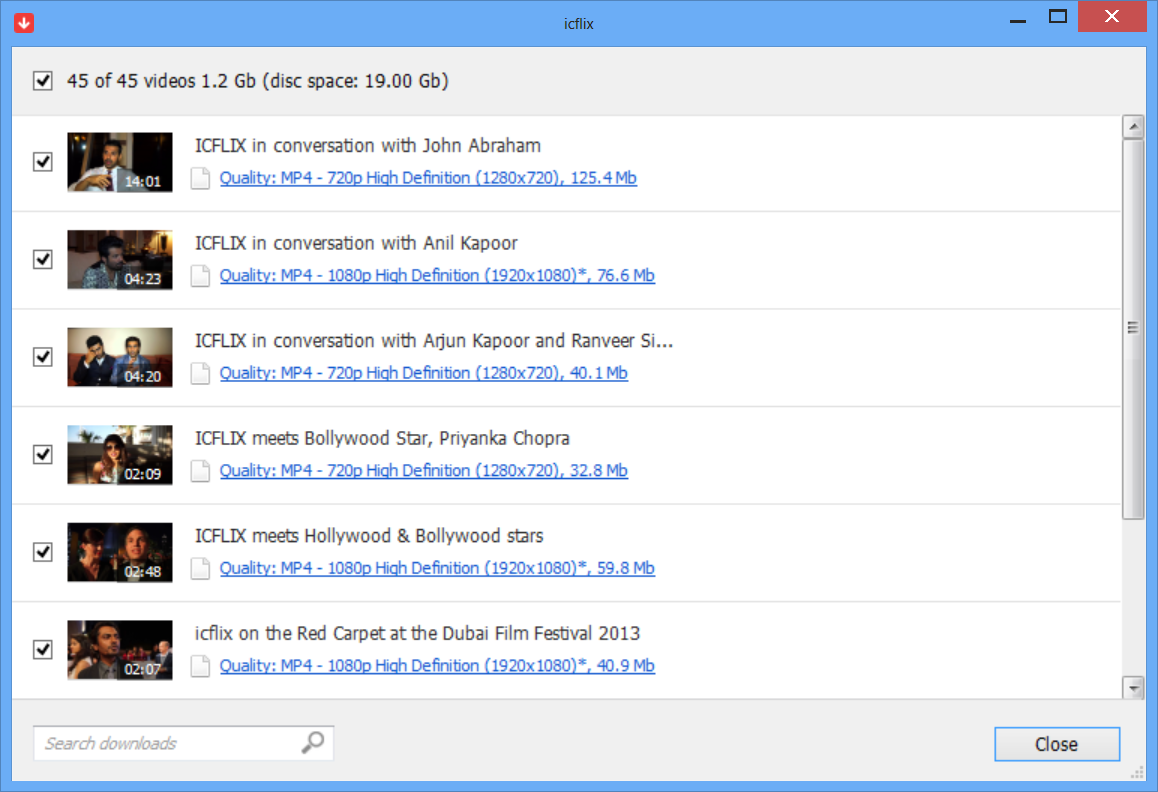1158x792 pixels.
Task: Click the thumbnail with 04:20 duration
Action: point(120,358)
